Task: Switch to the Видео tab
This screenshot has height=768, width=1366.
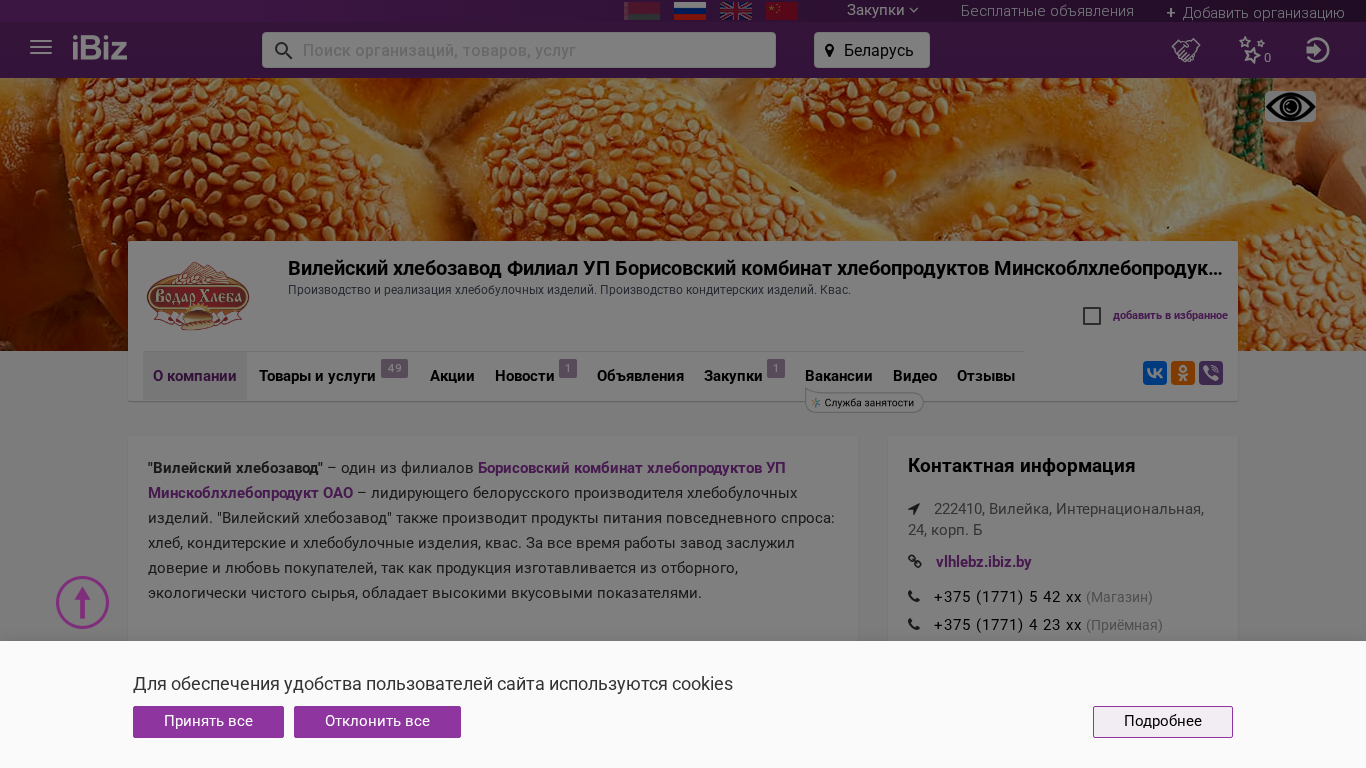Action: 915,376
